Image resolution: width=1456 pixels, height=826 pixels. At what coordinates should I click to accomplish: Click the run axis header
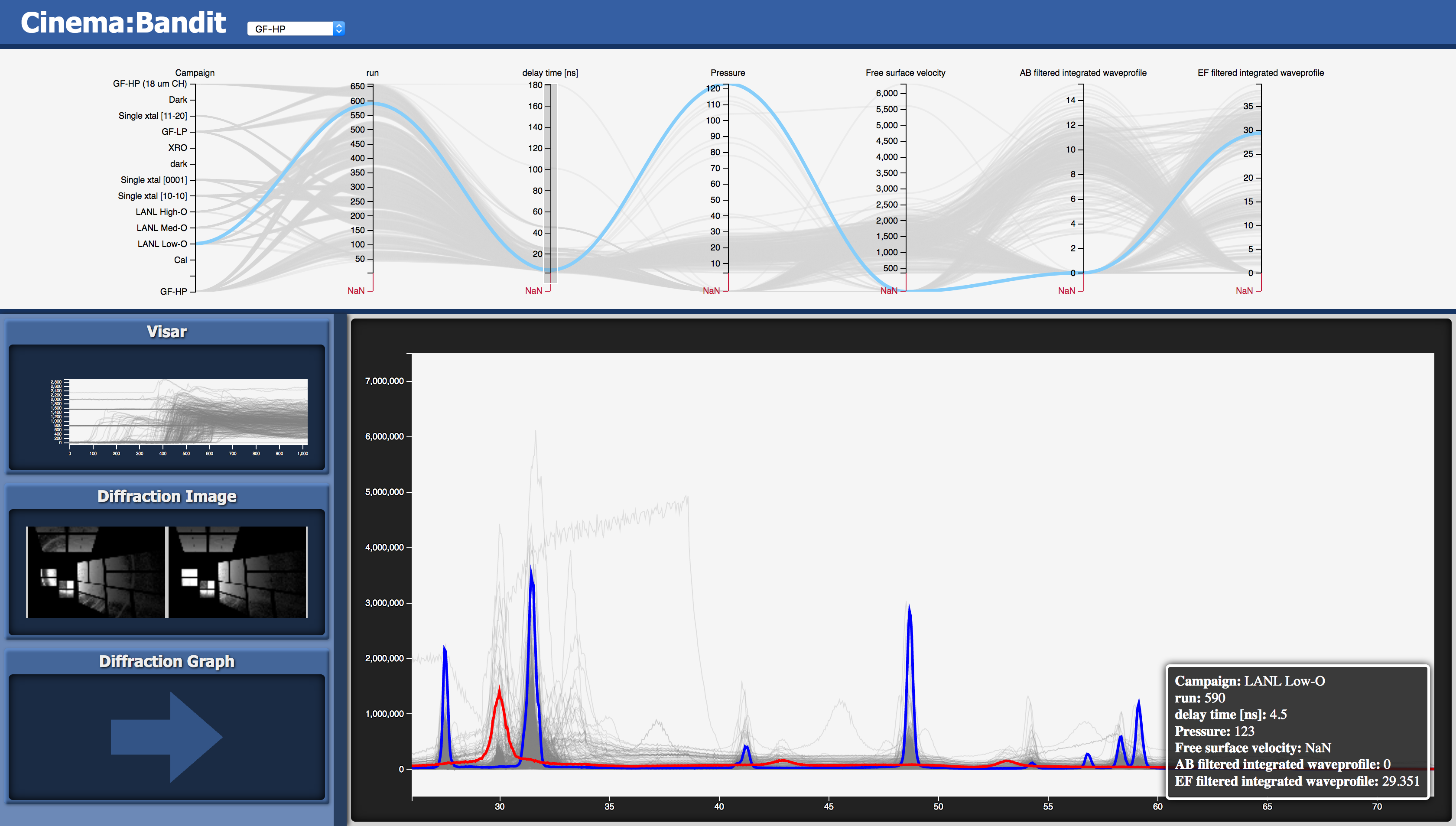(372, 73)
